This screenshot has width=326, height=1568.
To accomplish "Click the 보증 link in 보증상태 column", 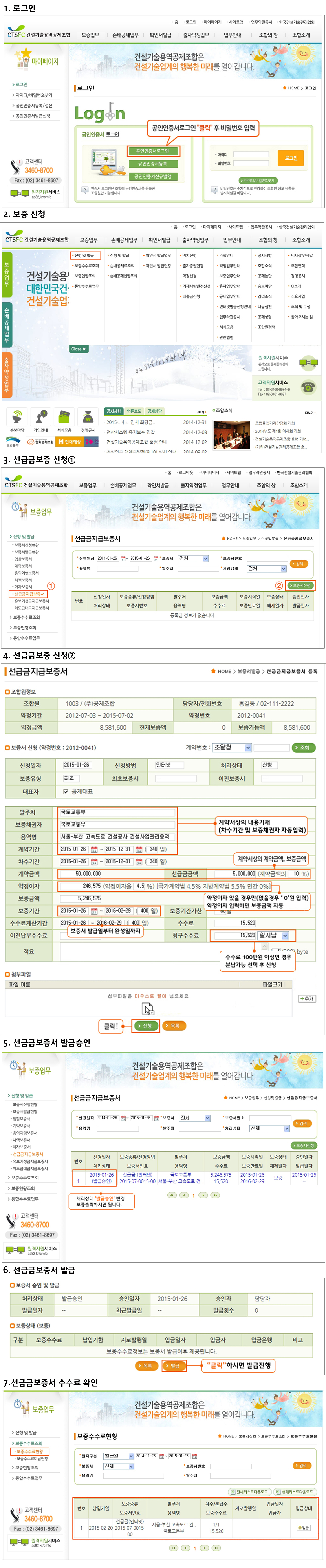I will (278, 1178).
